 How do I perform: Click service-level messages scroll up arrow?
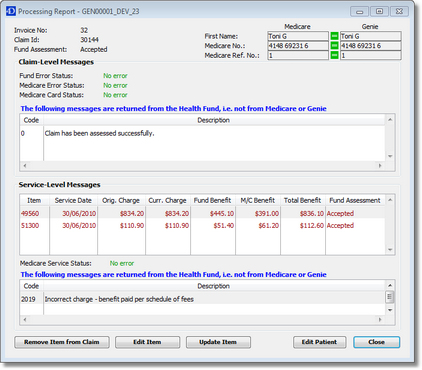[390, 285]
